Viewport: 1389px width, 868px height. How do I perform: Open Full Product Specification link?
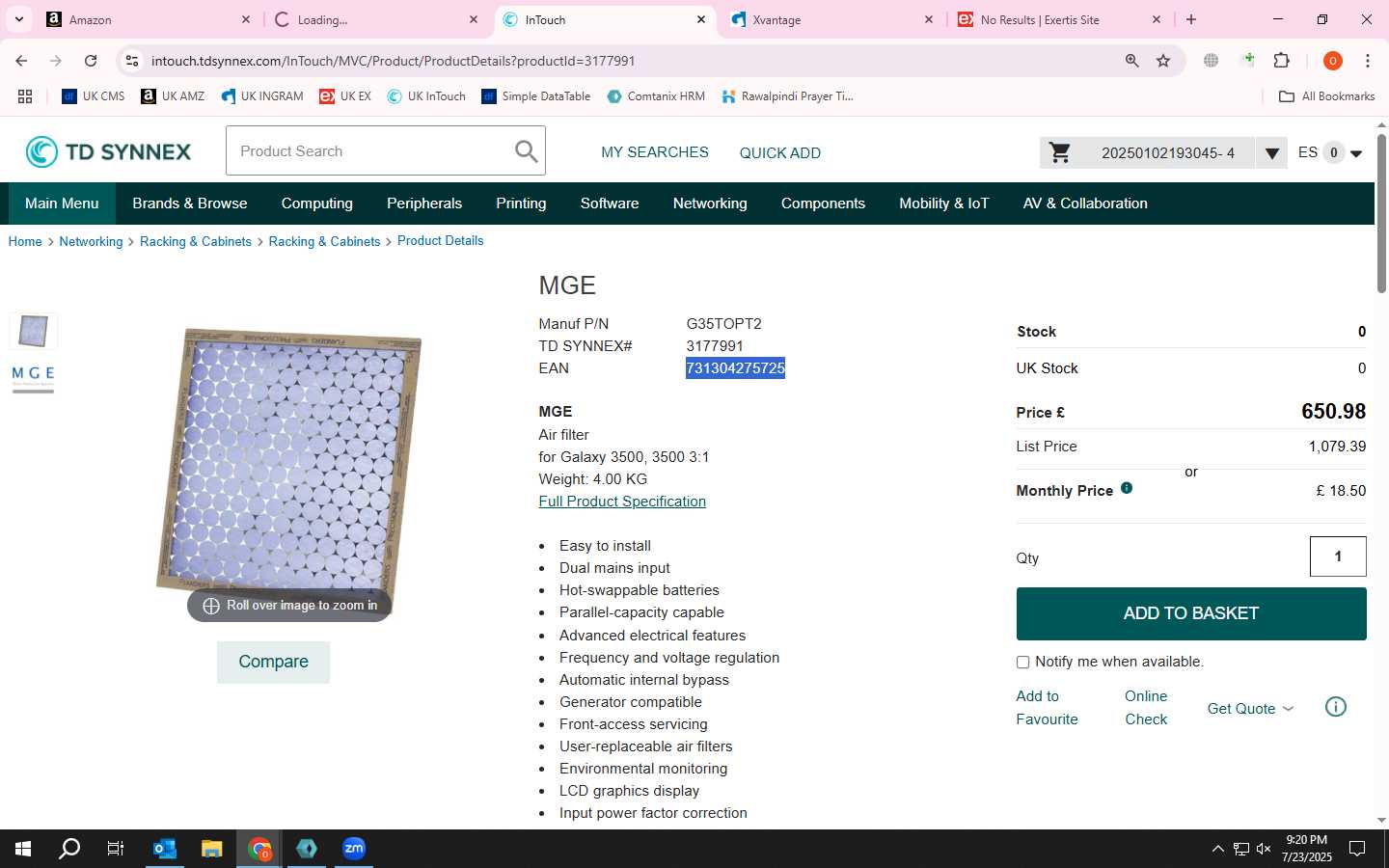pos(622,502)
